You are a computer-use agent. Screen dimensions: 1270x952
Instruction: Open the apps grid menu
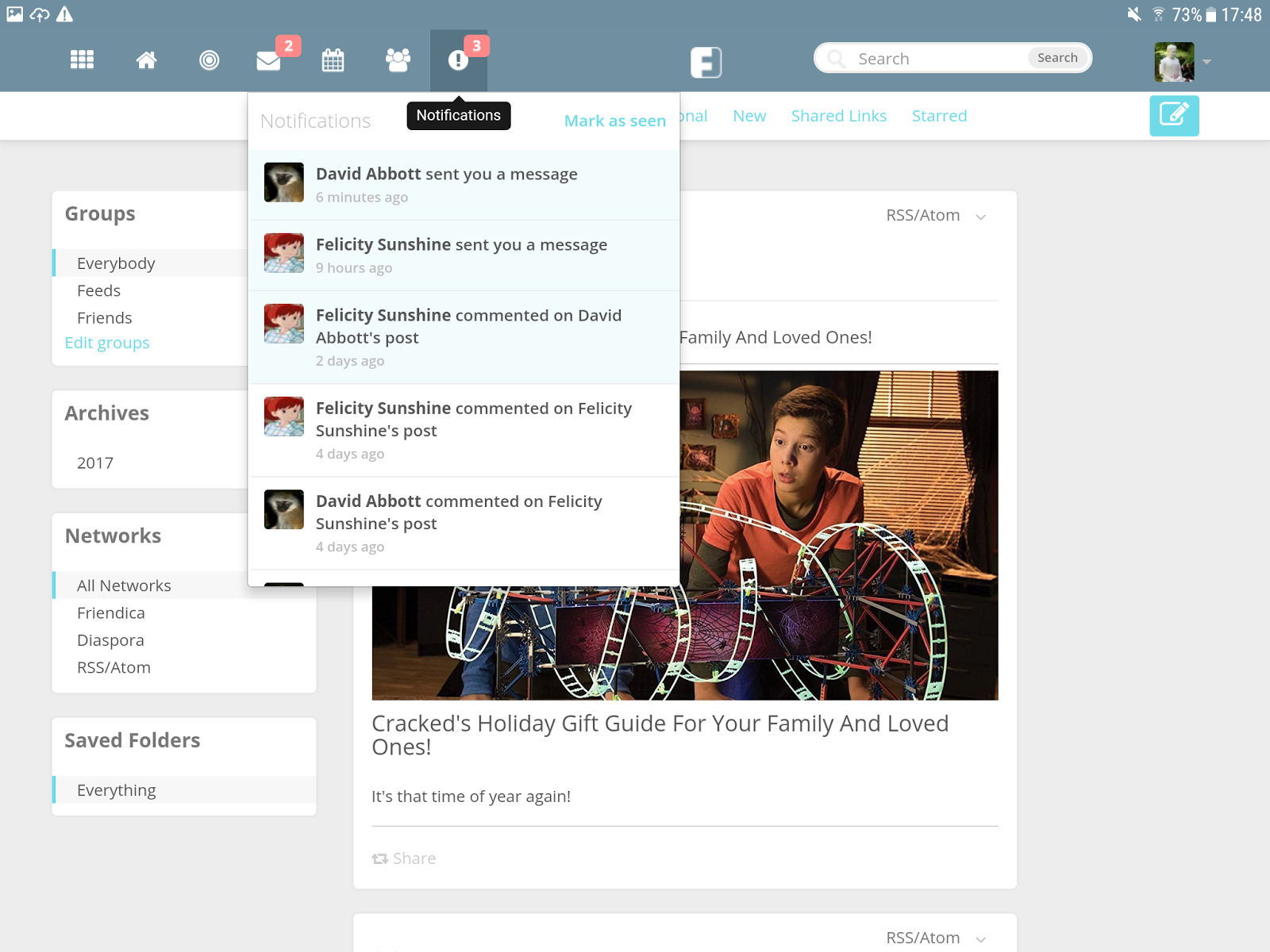point(81,59)
